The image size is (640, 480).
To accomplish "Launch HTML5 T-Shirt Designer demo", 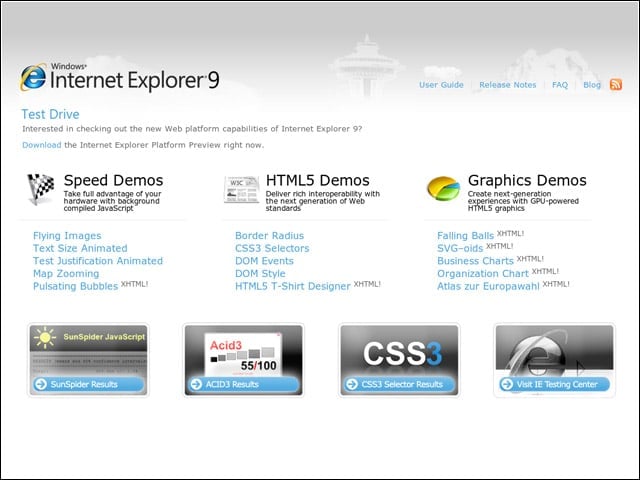I will point(293,286).
